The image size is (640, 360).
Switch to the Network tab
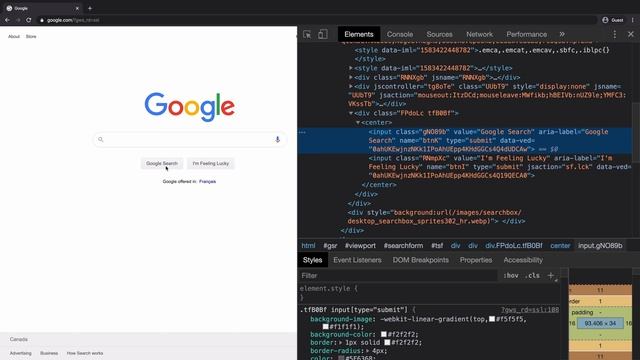[480, 34]
